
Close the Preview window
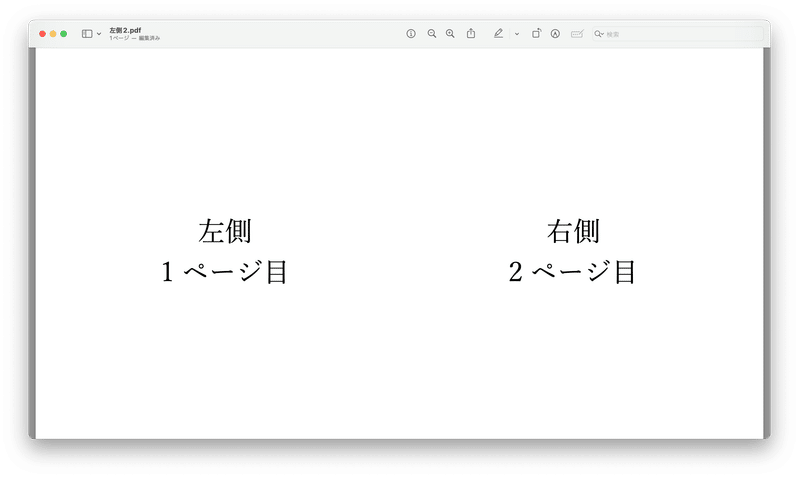tap(42, 34)
